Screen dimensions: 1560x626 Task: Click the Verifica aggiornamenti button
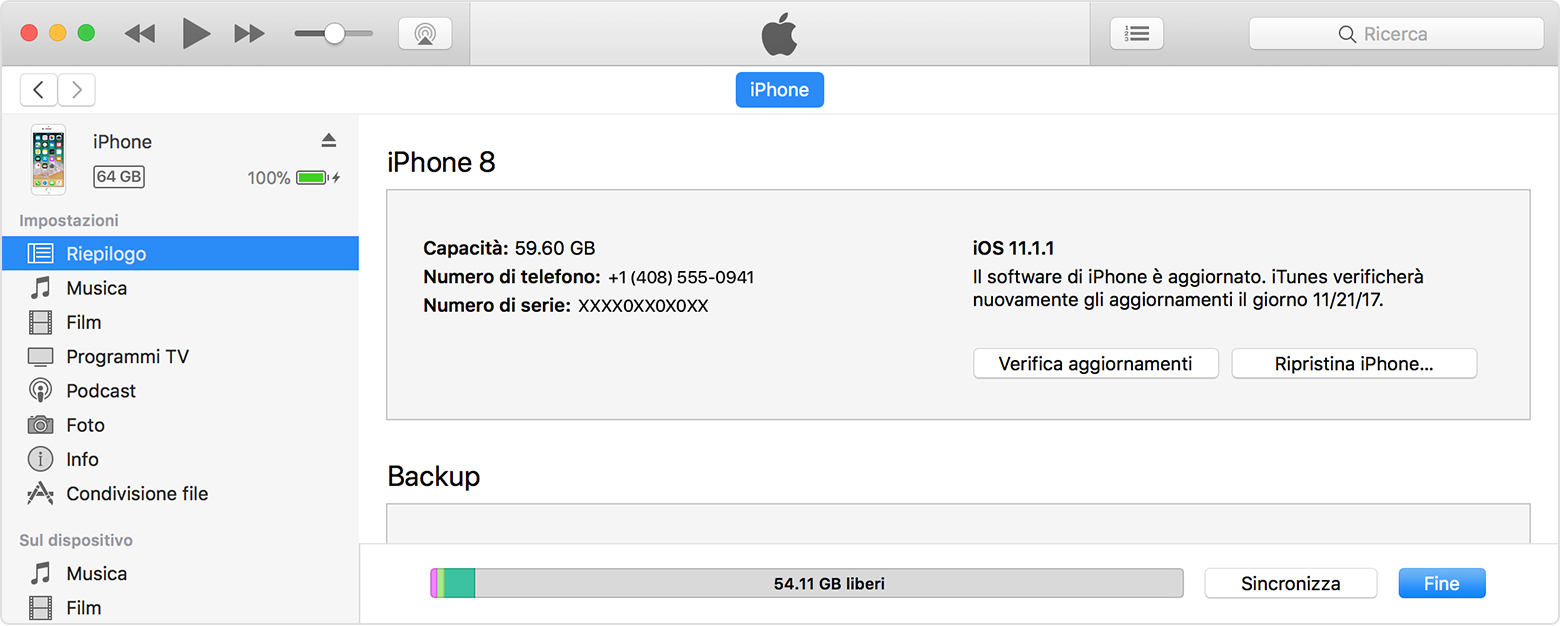pos(1095,364)
